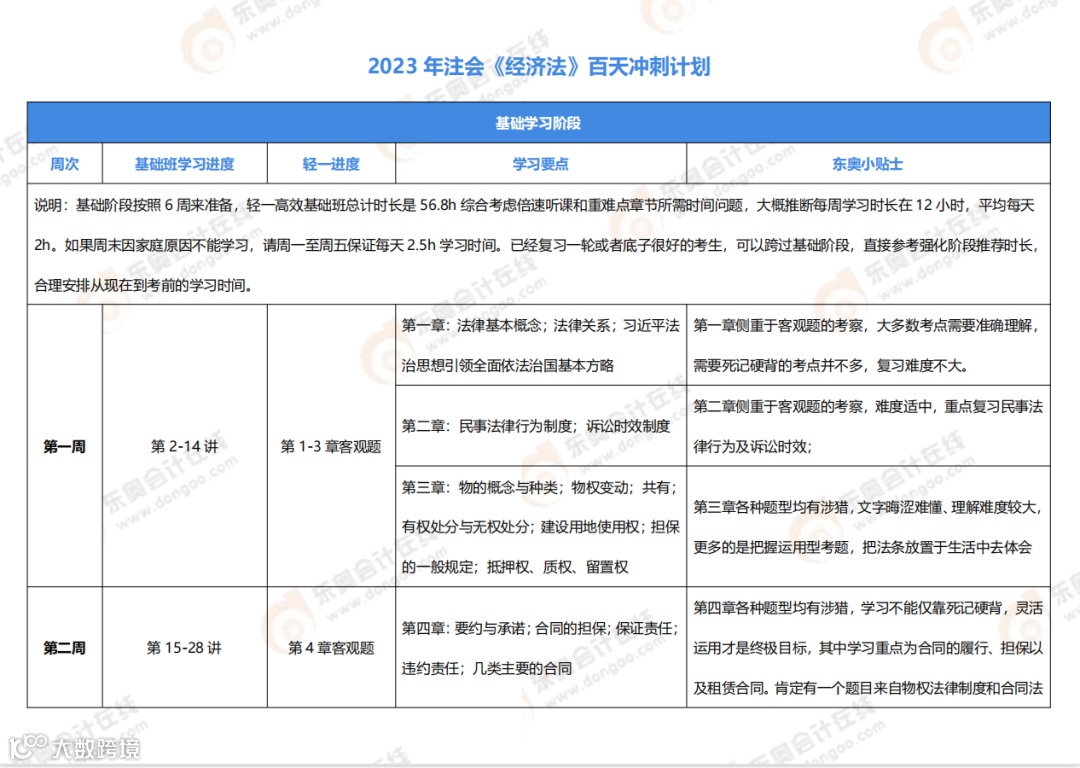
Task: Click the 第四章：要约与承诺 cell
Action: [x=541, y=647]
